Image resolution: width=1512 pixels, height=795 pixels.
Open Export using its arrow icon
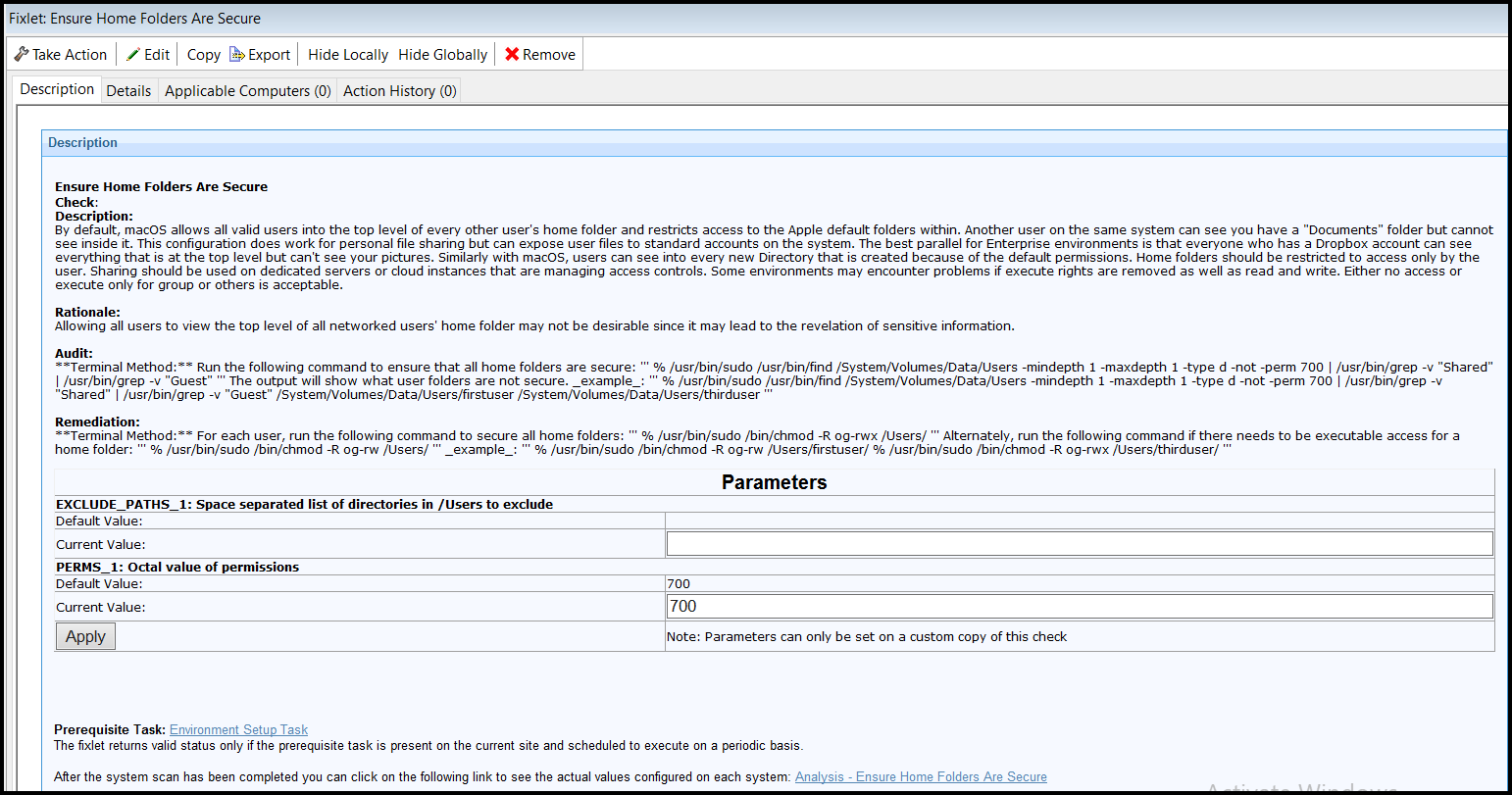(234, 54)
